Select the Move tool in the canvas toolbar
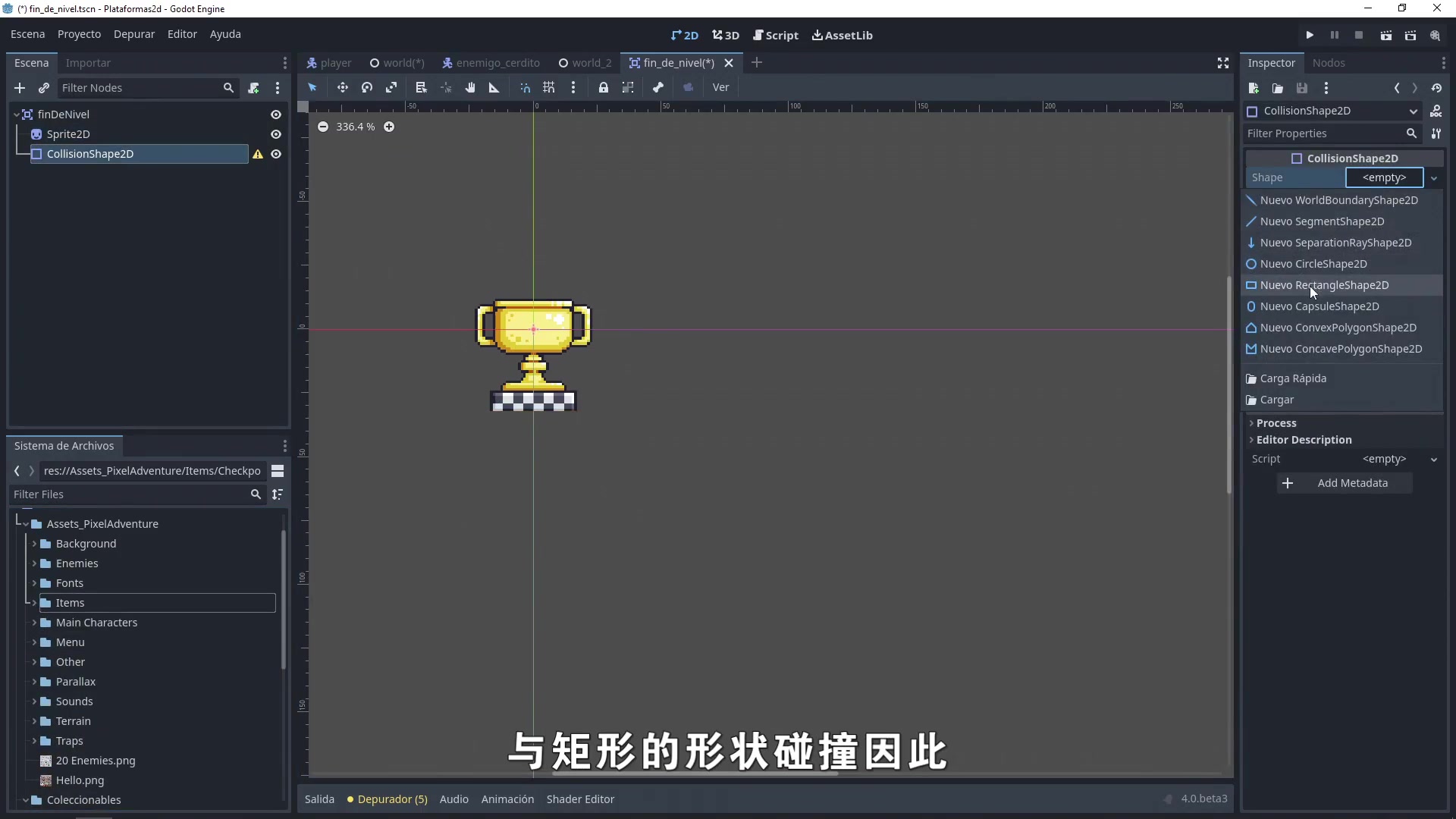 (x=343, y=87)
